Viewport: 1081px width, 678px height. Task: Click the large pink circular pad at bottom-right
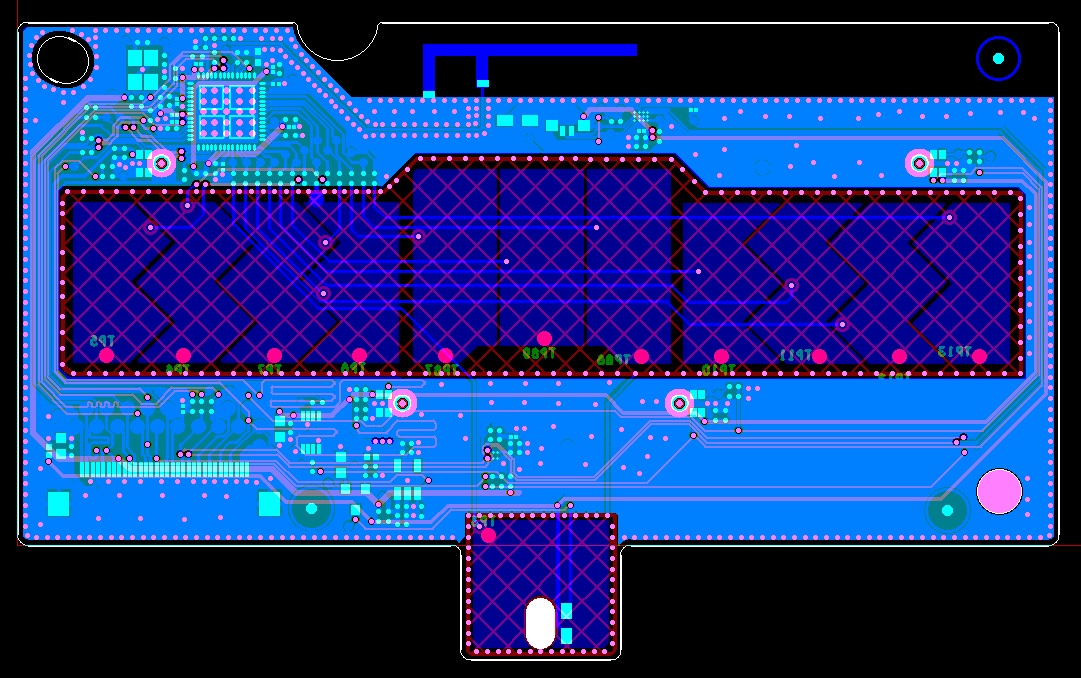tap(998, 491)
